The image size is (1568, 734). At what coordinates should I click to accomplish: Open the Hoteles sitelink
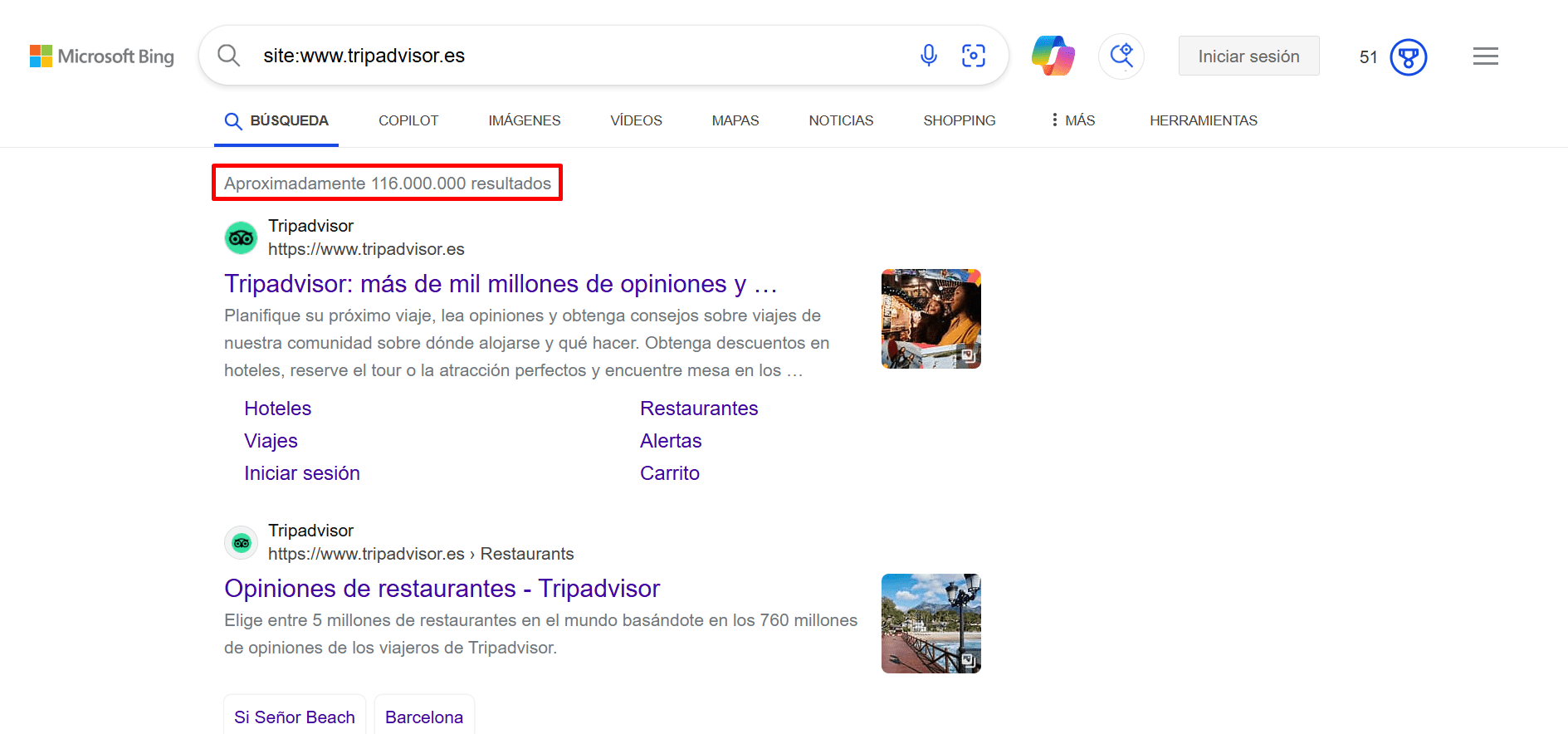pos(278,409)
